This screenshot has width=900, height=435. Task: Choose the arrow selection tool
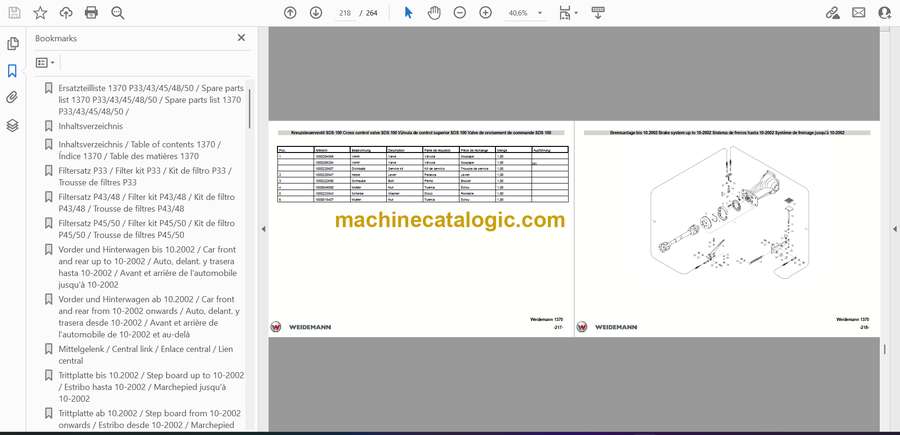pos(408,13)
